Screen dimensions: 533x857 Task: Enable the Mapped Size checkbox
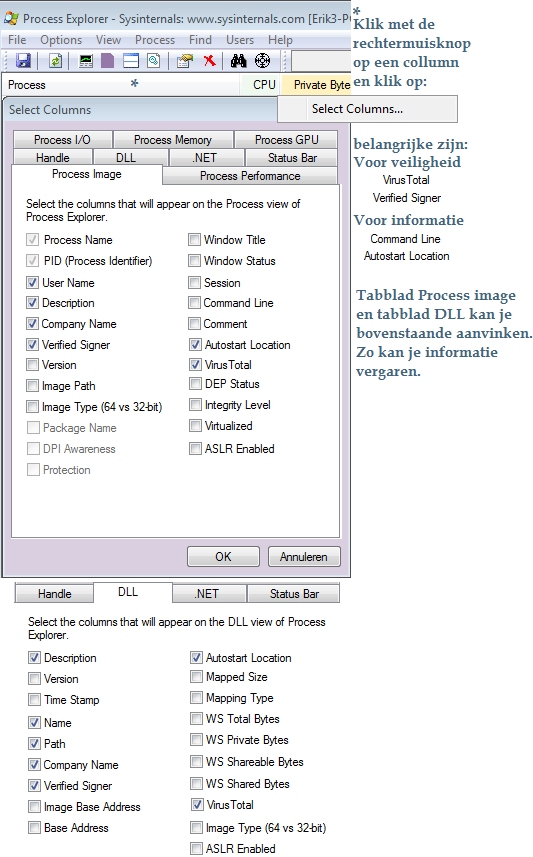click(x=196, y=677)
